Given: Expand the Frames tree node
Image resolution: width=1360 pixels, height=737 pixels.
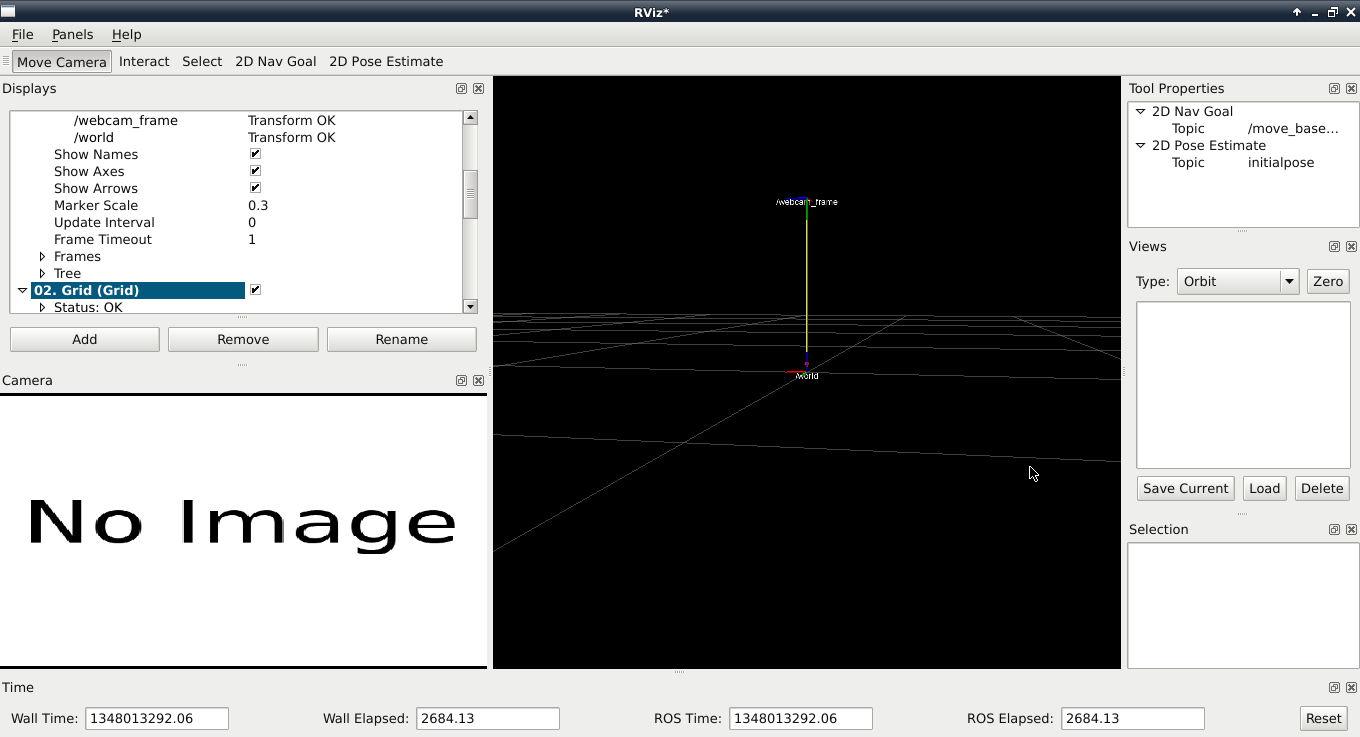Looking at the screenshot, I should (x=42, y=257).
